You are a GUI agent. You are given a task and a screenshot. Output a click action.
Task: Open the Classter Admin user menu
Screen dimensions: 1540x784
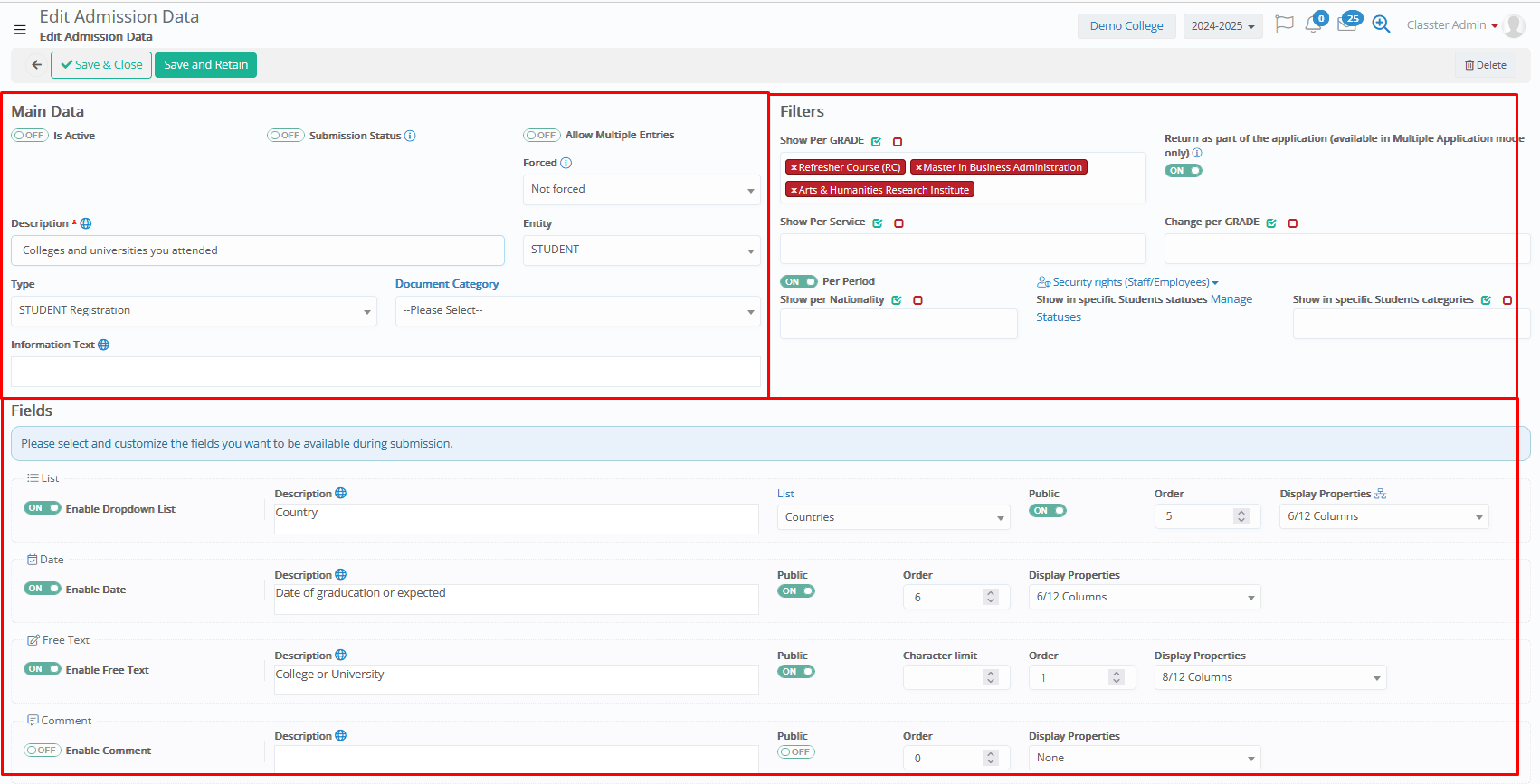point(1451,25)
